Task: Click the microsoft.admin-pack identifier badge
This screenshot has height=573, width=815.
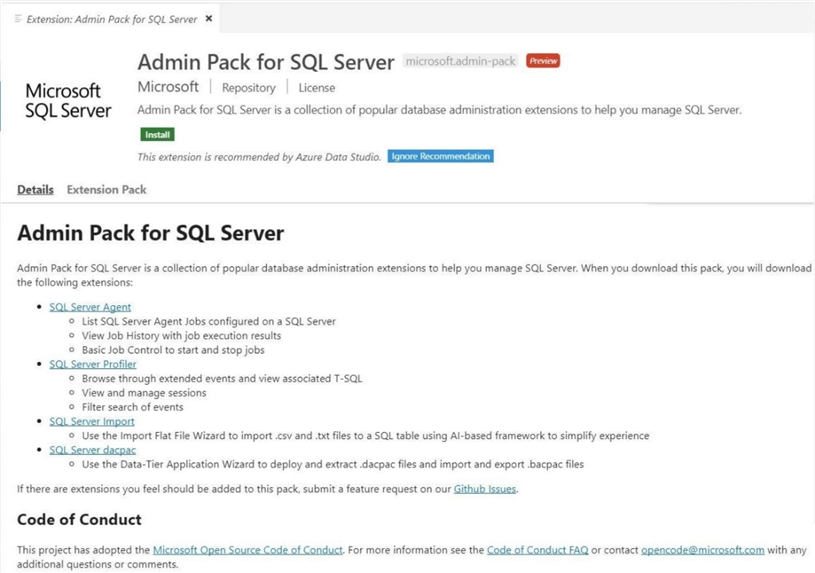Action: pyautogui.click(x=461, y=61)
